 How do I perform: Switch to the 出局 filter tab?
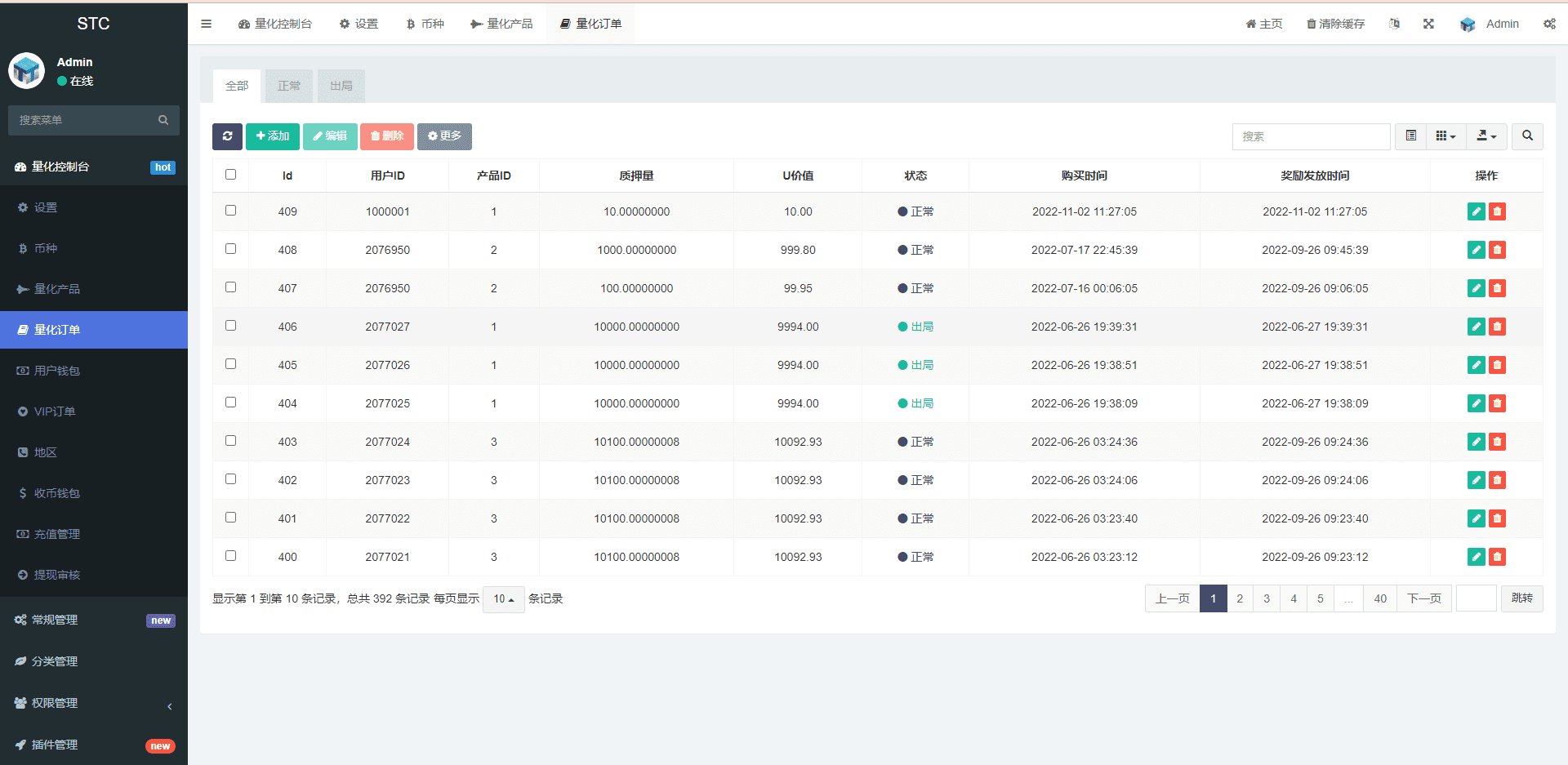click(341, 86)
